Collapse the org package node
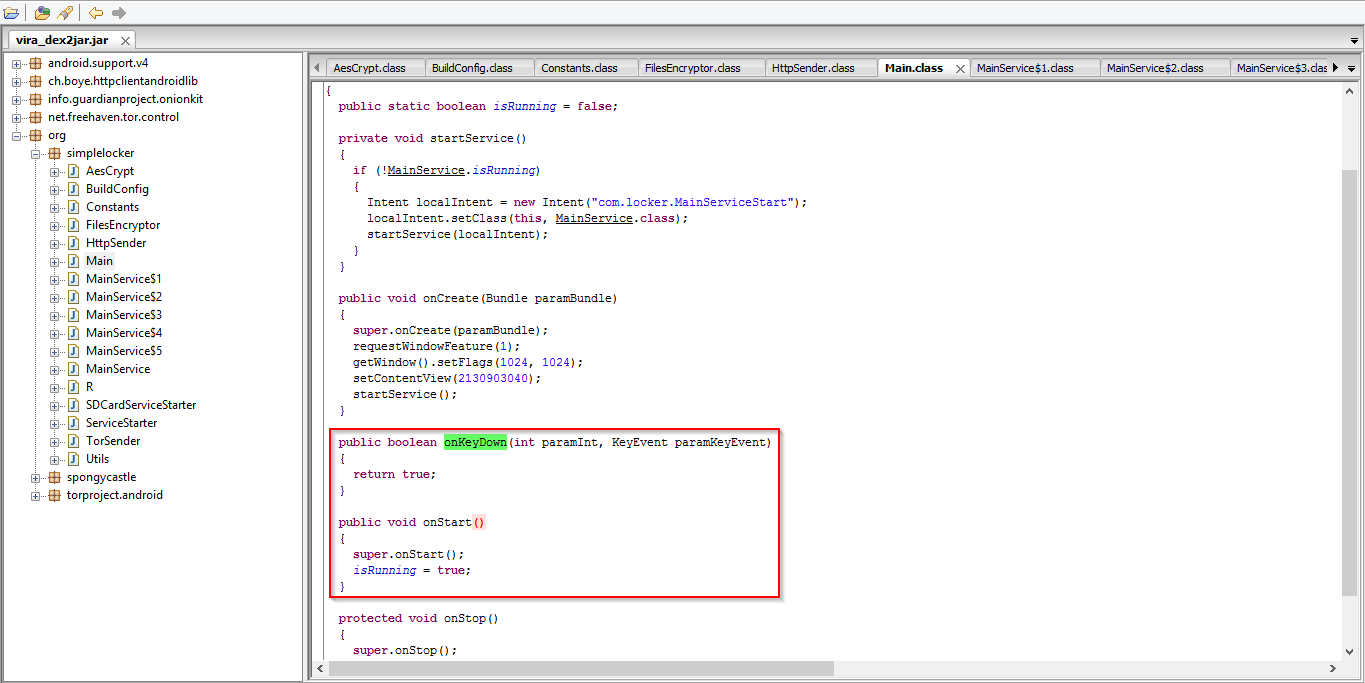 [x=17, y=135]
